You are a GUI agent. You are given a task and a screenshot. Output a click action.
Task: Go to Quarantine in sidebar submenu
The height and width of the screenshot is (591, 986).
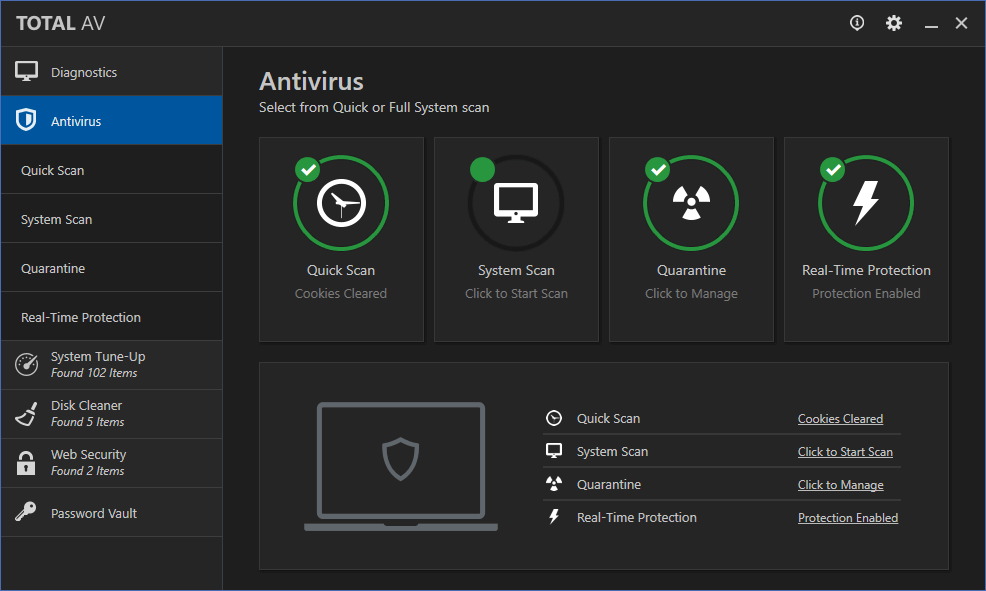[x=53, y=268]
